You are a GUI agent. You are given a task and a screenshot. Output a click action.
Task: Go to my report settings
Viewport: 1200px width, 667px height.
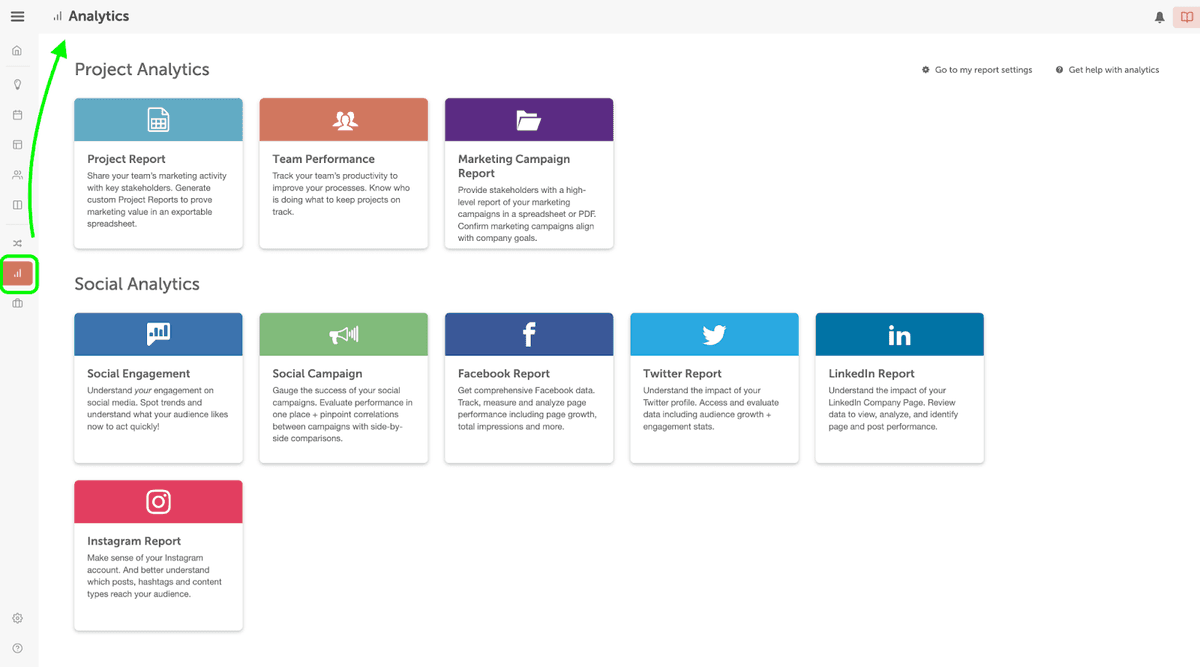click(x=977, y=69)
